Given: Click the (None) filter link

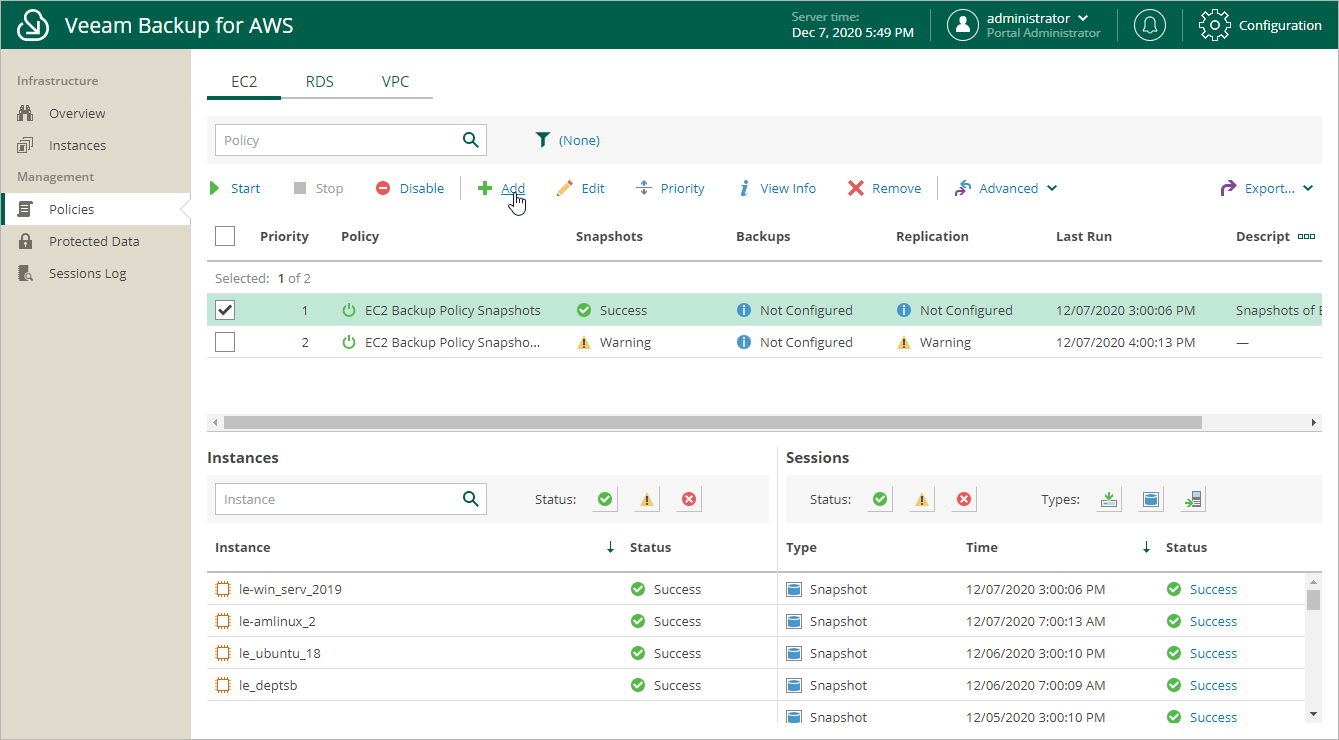Looking at the screenshot, I should pos(579,140).
